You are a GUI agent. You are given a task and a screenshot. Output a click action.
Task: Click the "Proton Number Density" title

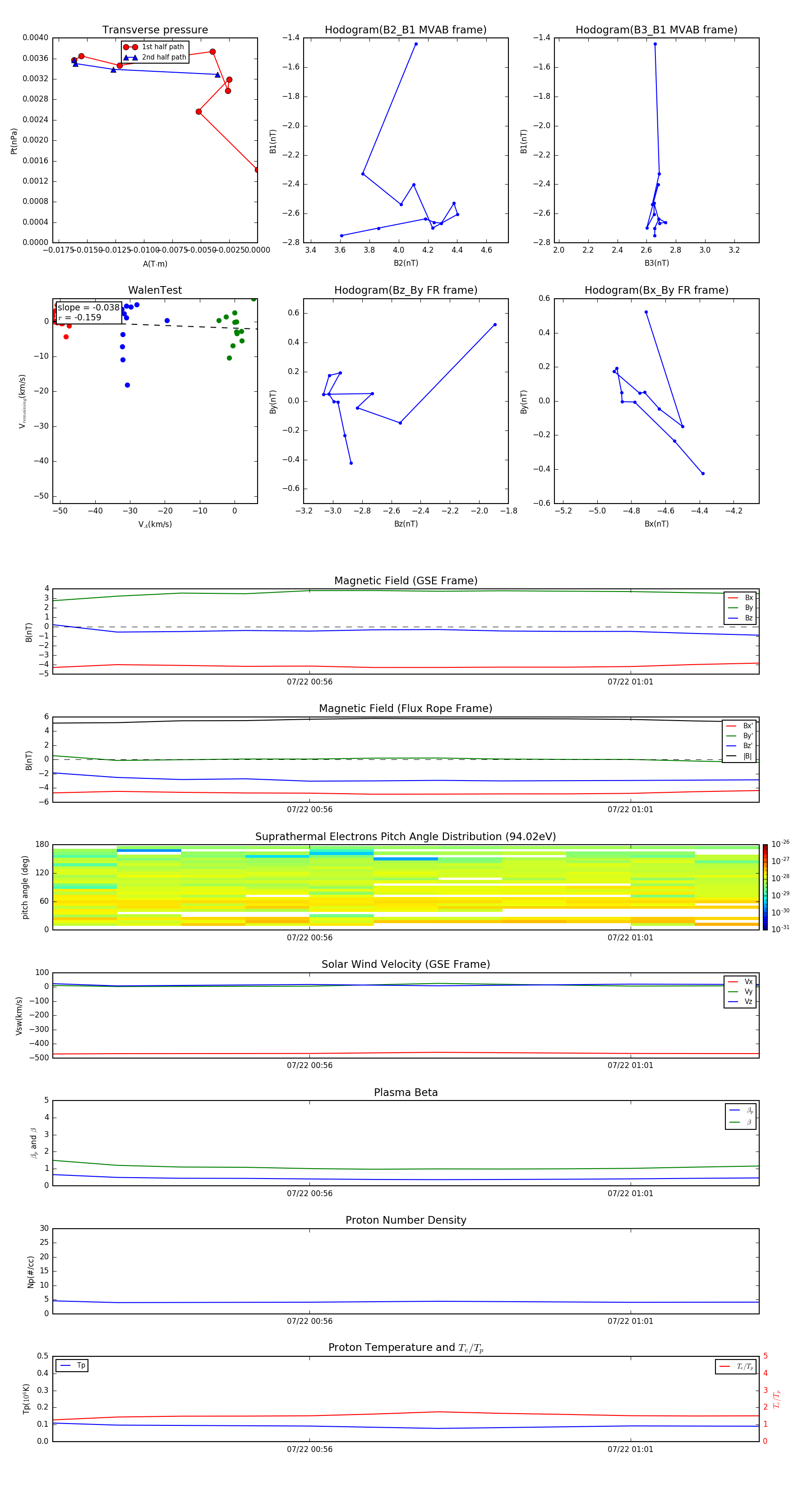[406, 1220]
